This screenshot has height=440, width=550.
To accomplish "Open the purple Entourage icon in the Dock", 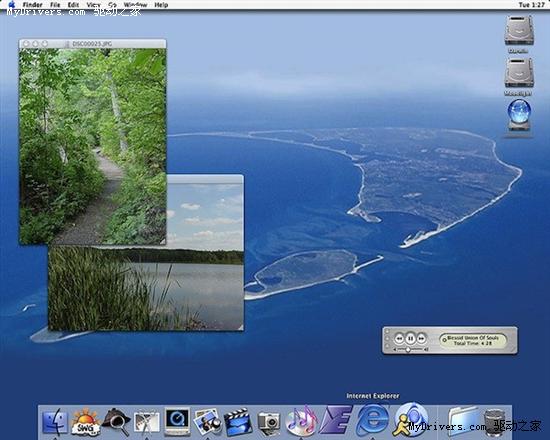I will (x=336, y=420).
